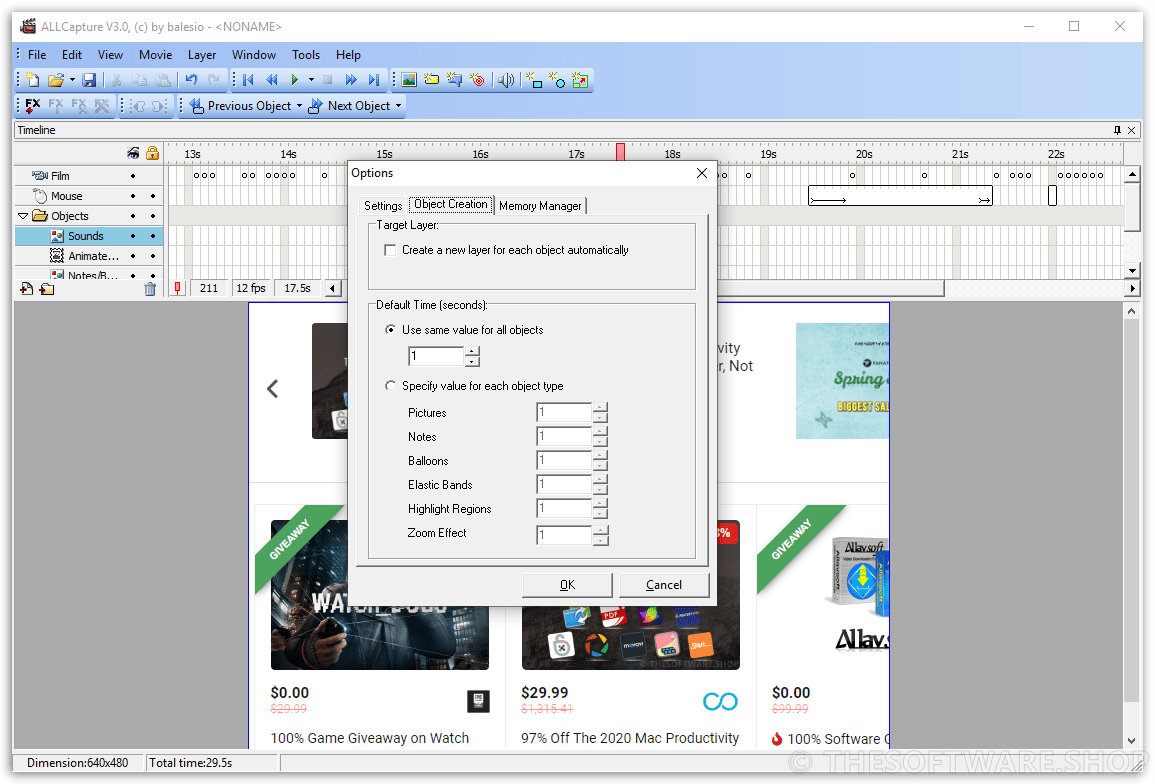Select 'Specify value for each object type'
Screen dimensions: 1155x784
391,386
